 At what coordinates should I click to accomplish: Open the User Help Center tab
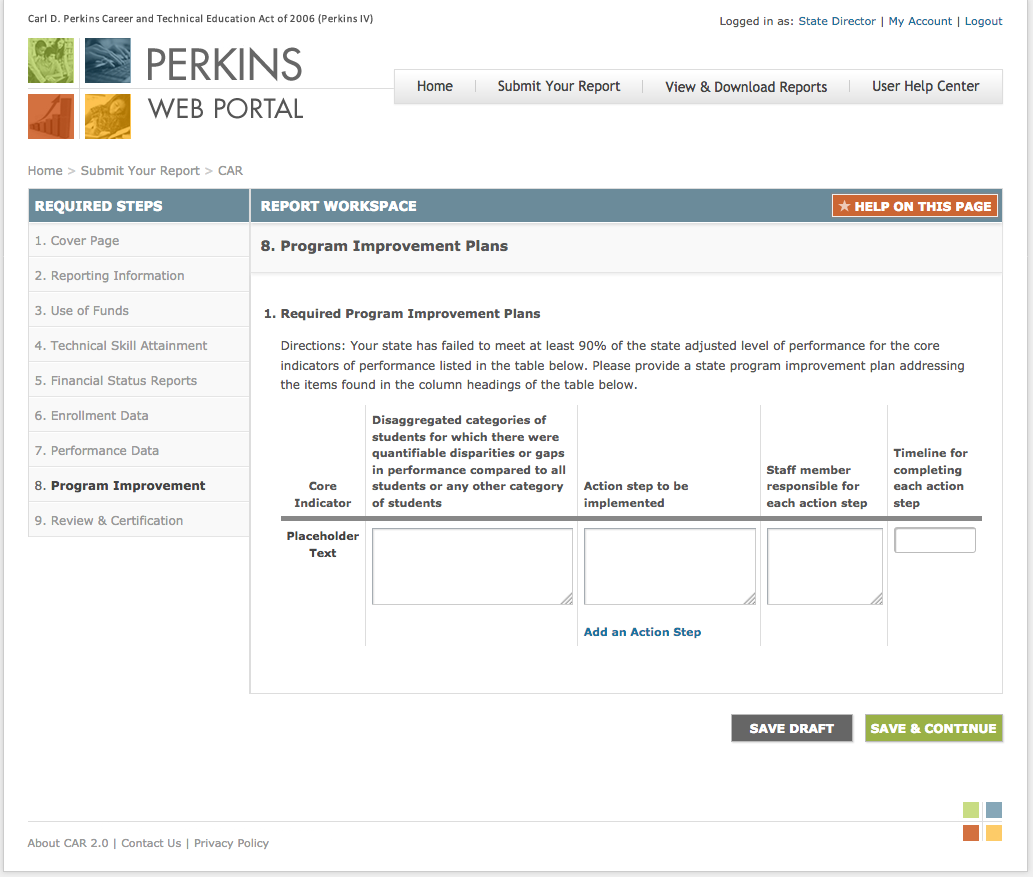[925, 86]
